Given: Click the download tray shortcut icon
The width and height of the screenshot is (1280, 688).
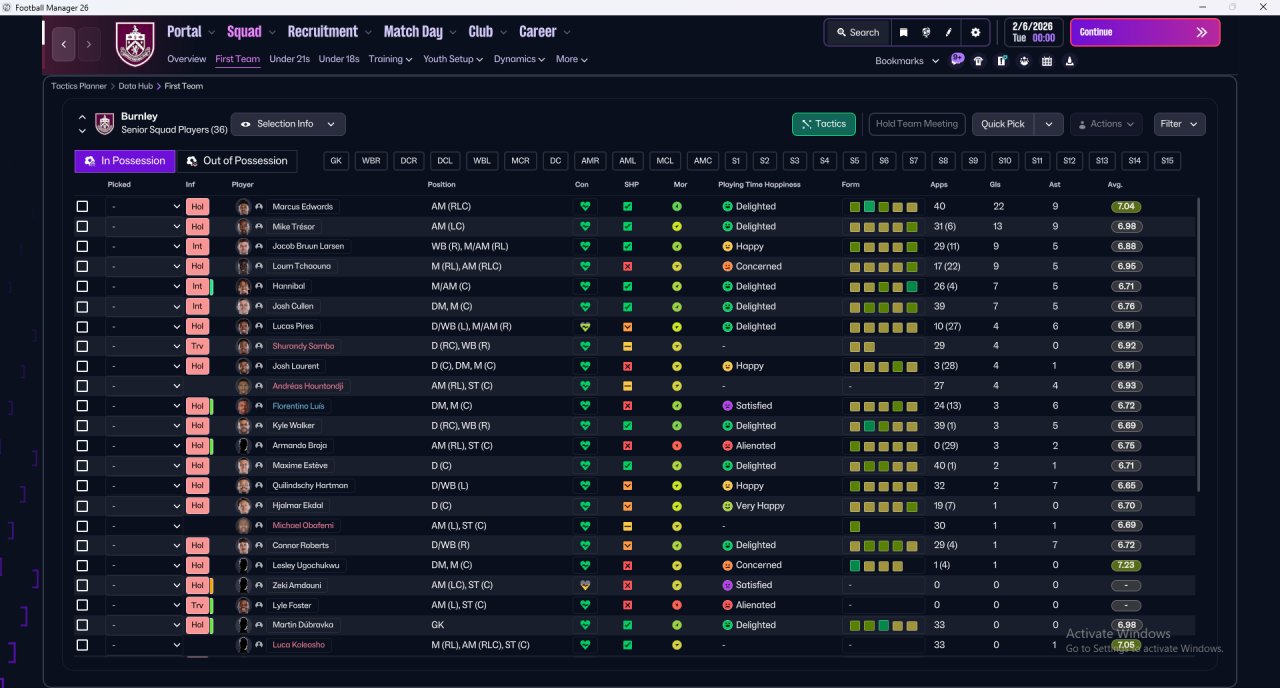Looking at the screenshot, I should click(x=1070, y=61).
